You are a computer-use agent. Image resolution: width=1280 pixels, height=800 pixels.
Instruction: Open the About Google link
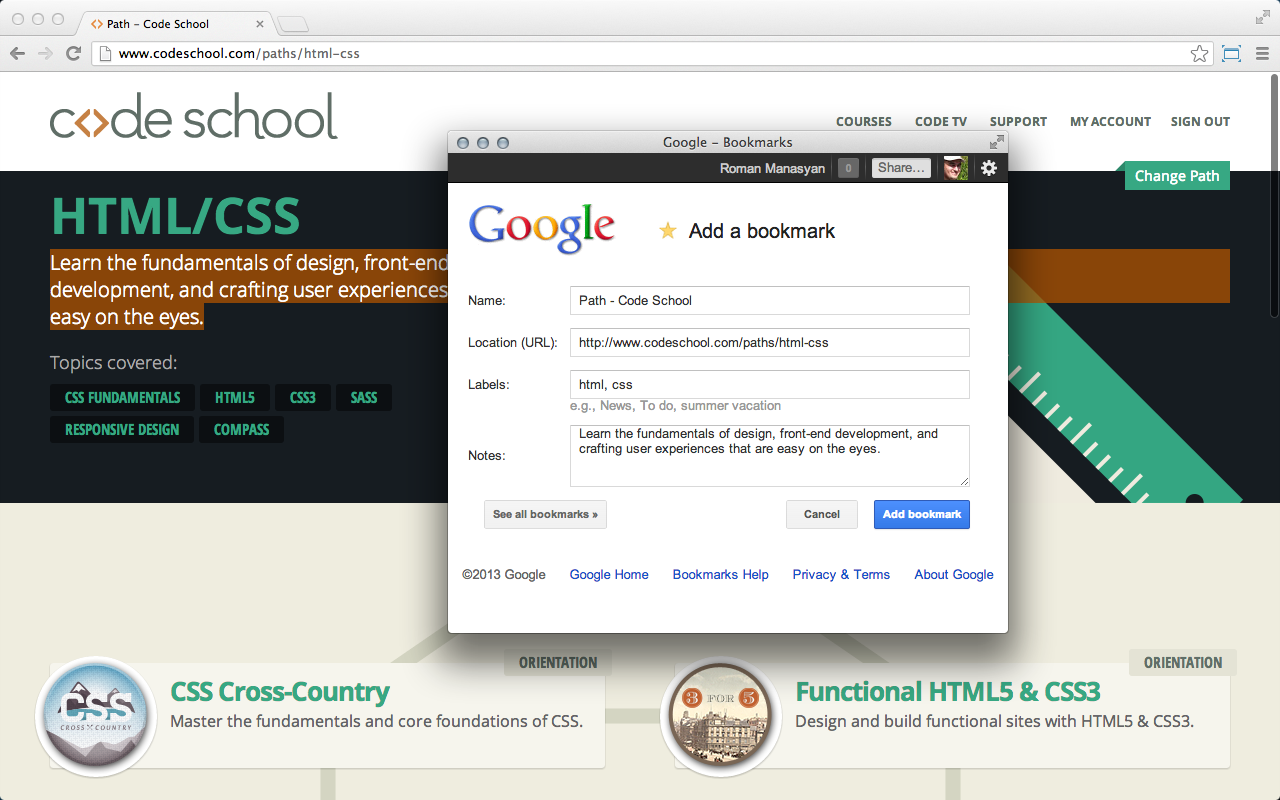954,574
